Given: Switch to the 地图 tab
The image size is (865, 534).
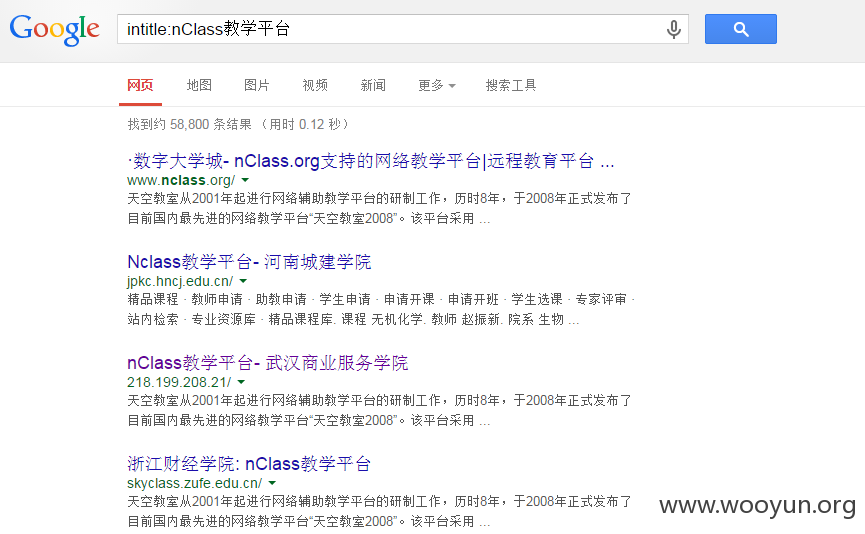Looking at the screenshot, I should 199,86.
